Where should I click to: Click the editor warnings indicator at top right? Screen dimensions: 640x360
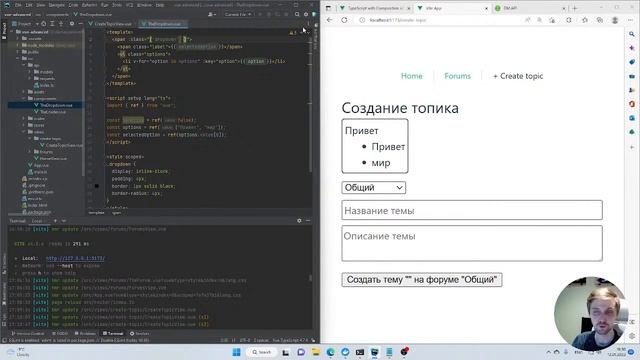pyautogui.click(x=293, y=32)
